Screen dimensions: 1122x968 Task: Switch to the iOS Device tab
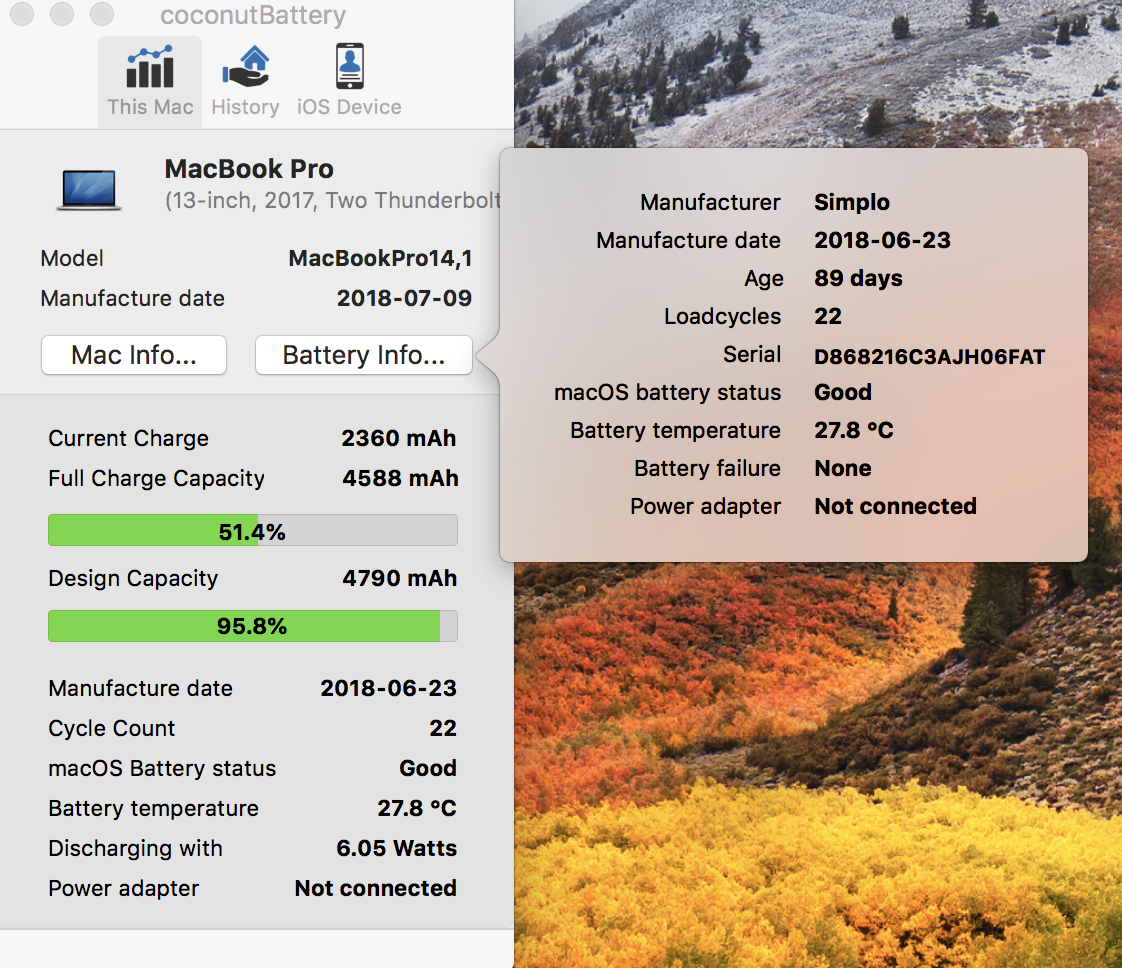coord(349,81)
